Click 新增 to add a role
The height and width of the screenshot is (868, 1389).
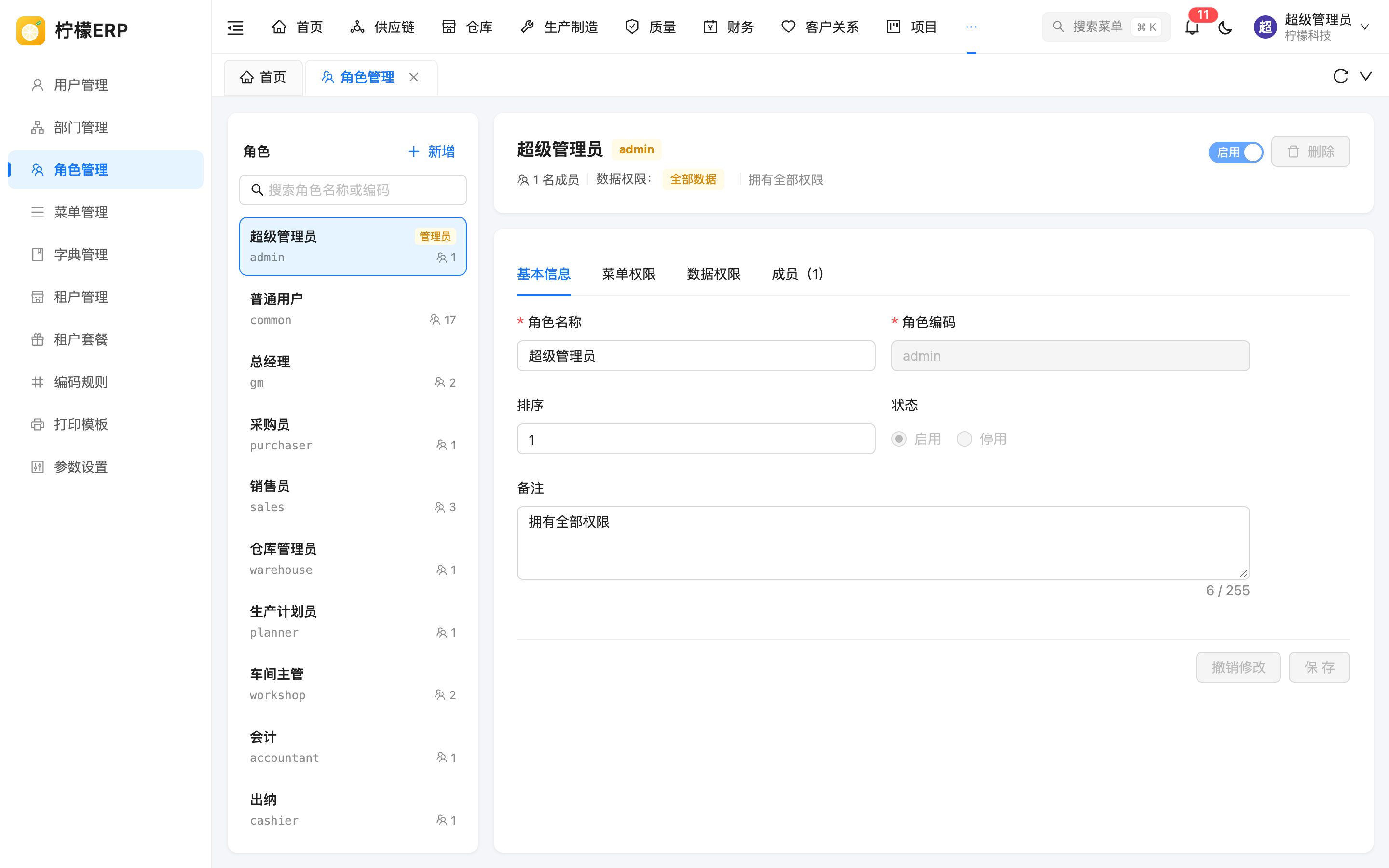click(431, 151)
